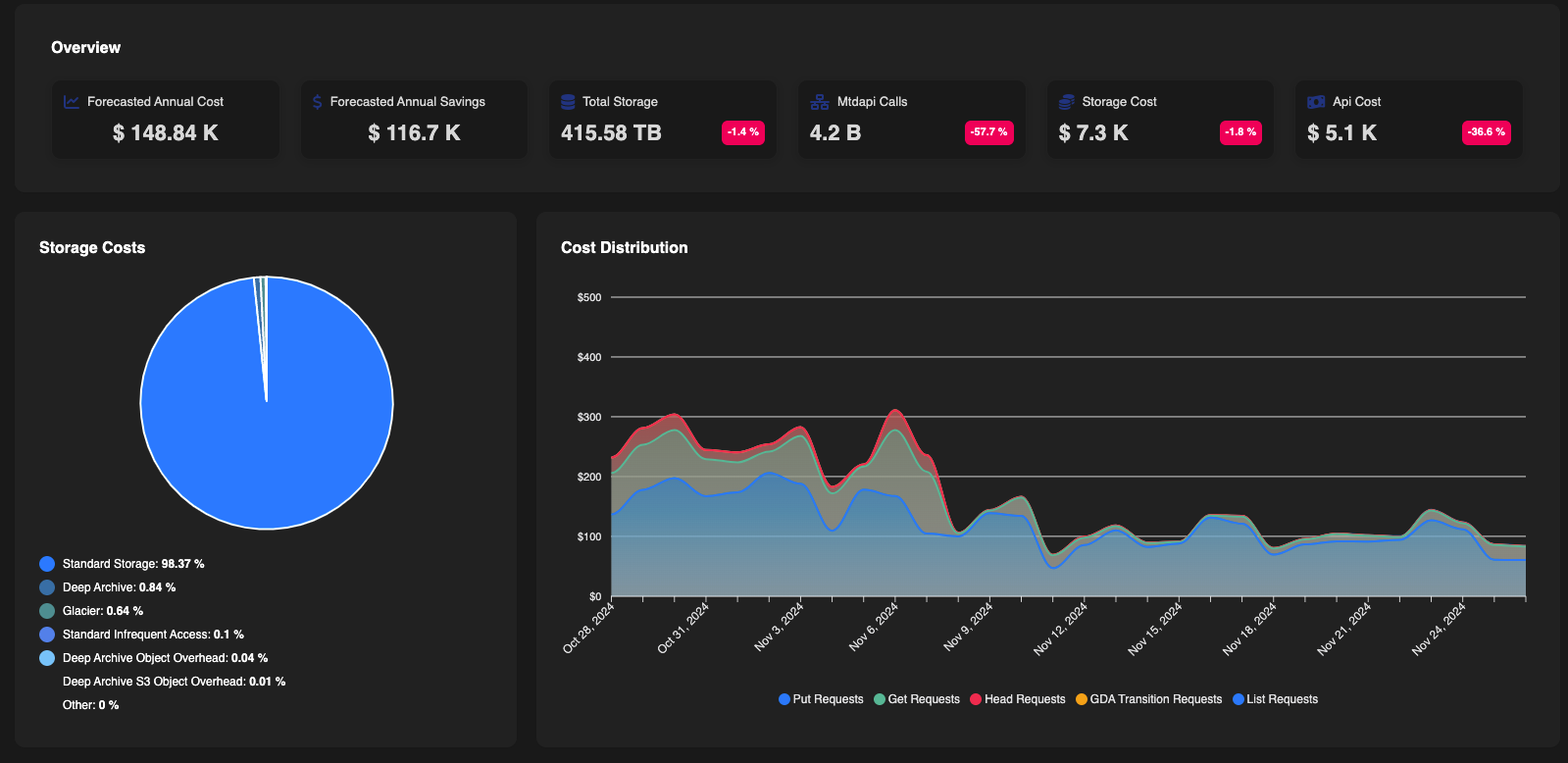Click the 4.2 B calls value
This screenshot has width=1568, height=763.
click(835, 133)
